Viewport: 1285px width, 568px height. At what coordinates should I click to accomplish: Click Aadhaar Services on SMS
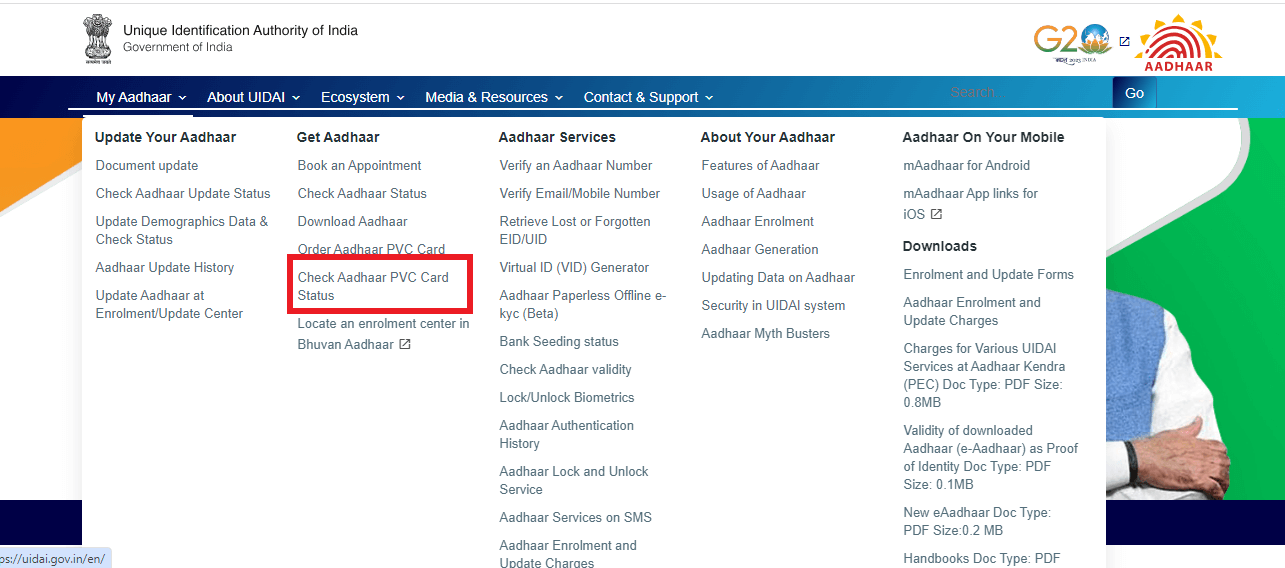pyautogui.click(x=575, y=518)
